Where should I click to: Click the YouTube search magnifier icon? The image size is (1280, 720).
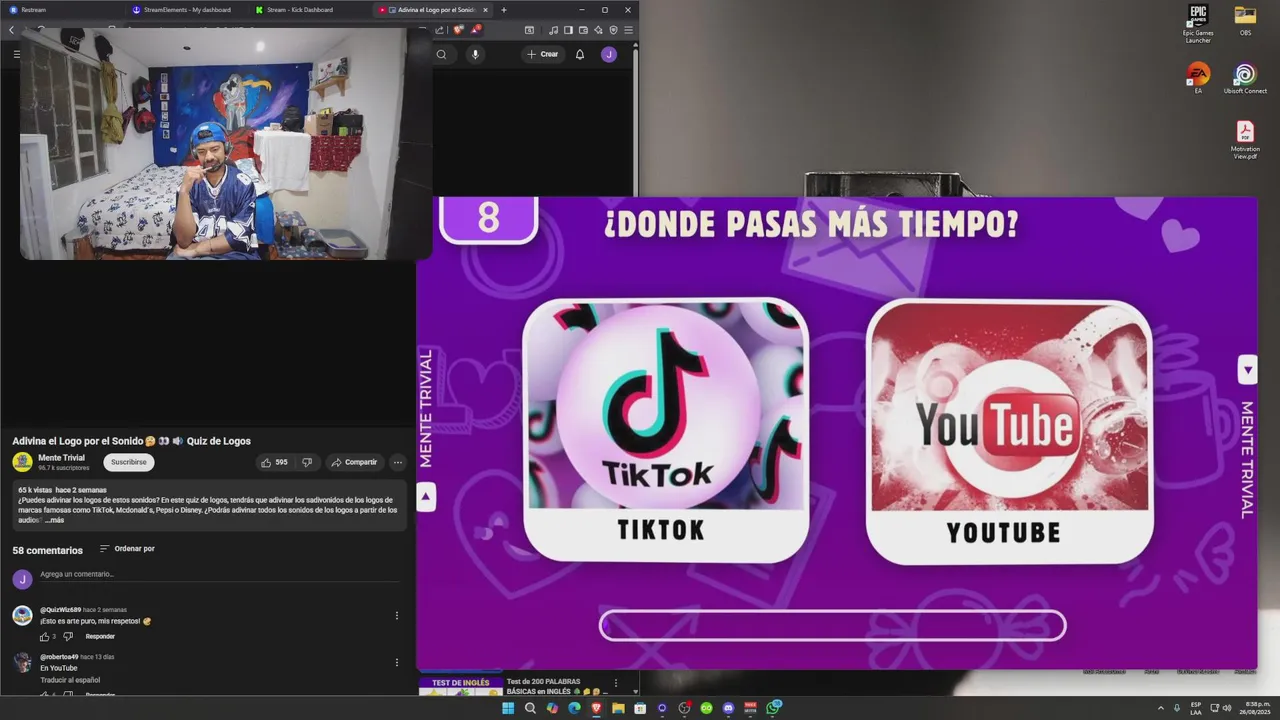(x=441, y=54)
